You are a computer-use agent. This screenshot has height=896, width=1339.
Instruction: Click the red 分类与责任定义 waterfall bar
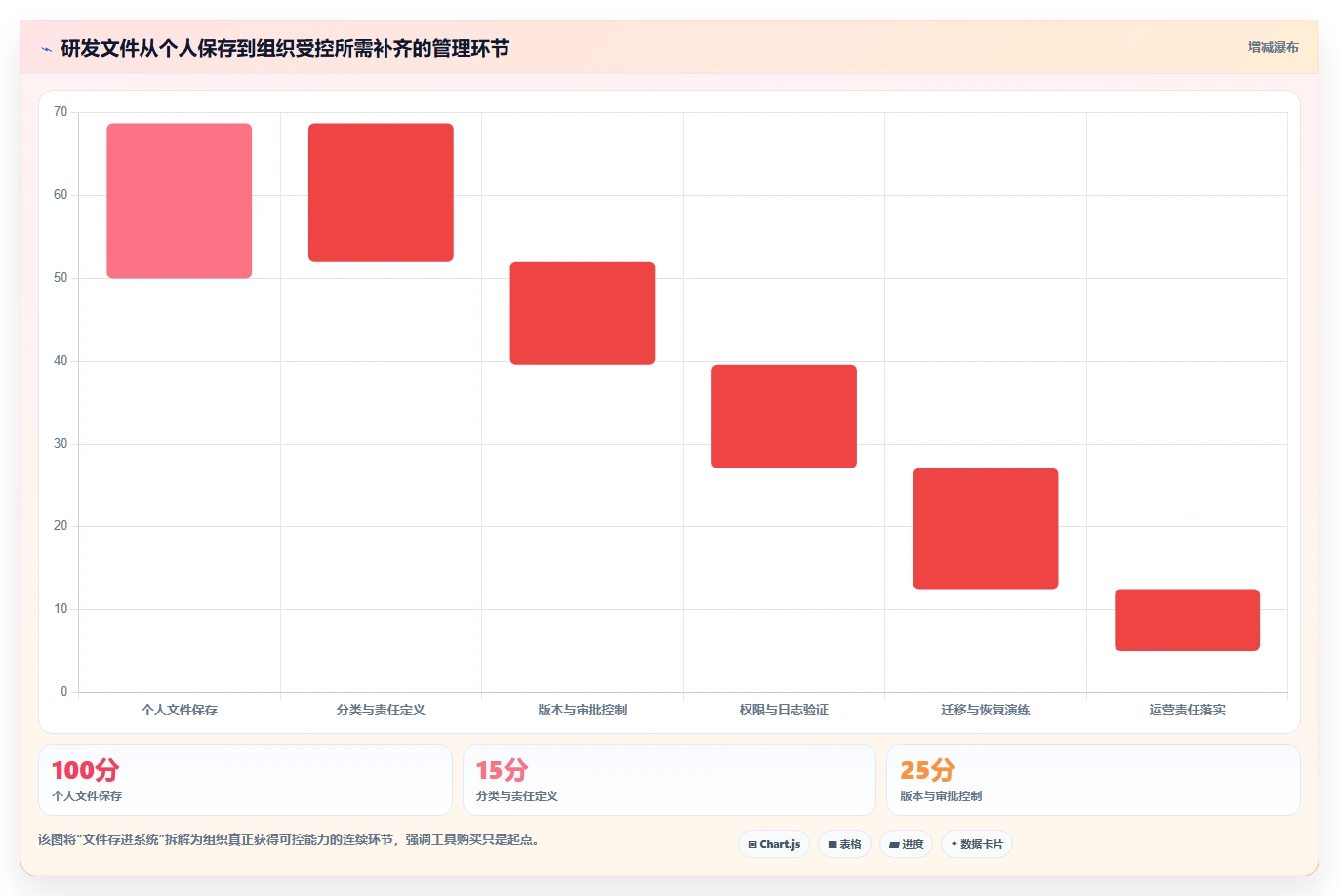pos(381,192)
